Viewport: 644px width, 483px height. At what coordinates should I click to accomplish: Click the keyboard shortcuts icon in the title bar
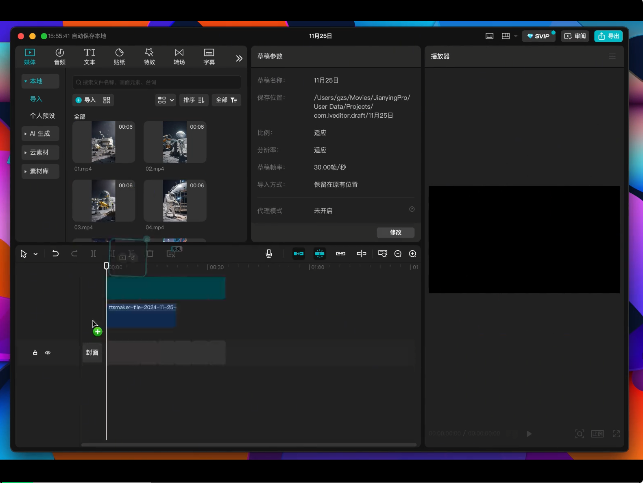[x=489, y=36]
